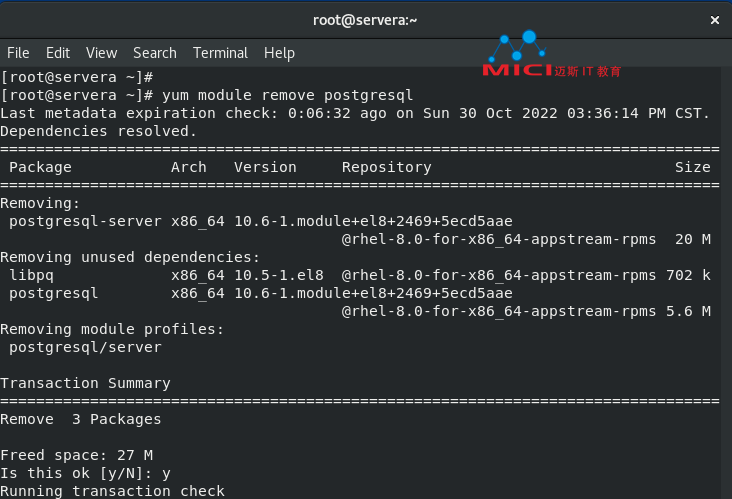The height and width of the screenshot is (499, 732).
Task: Open the View menu
Action: pyautogui.click(x=101, y=53)
